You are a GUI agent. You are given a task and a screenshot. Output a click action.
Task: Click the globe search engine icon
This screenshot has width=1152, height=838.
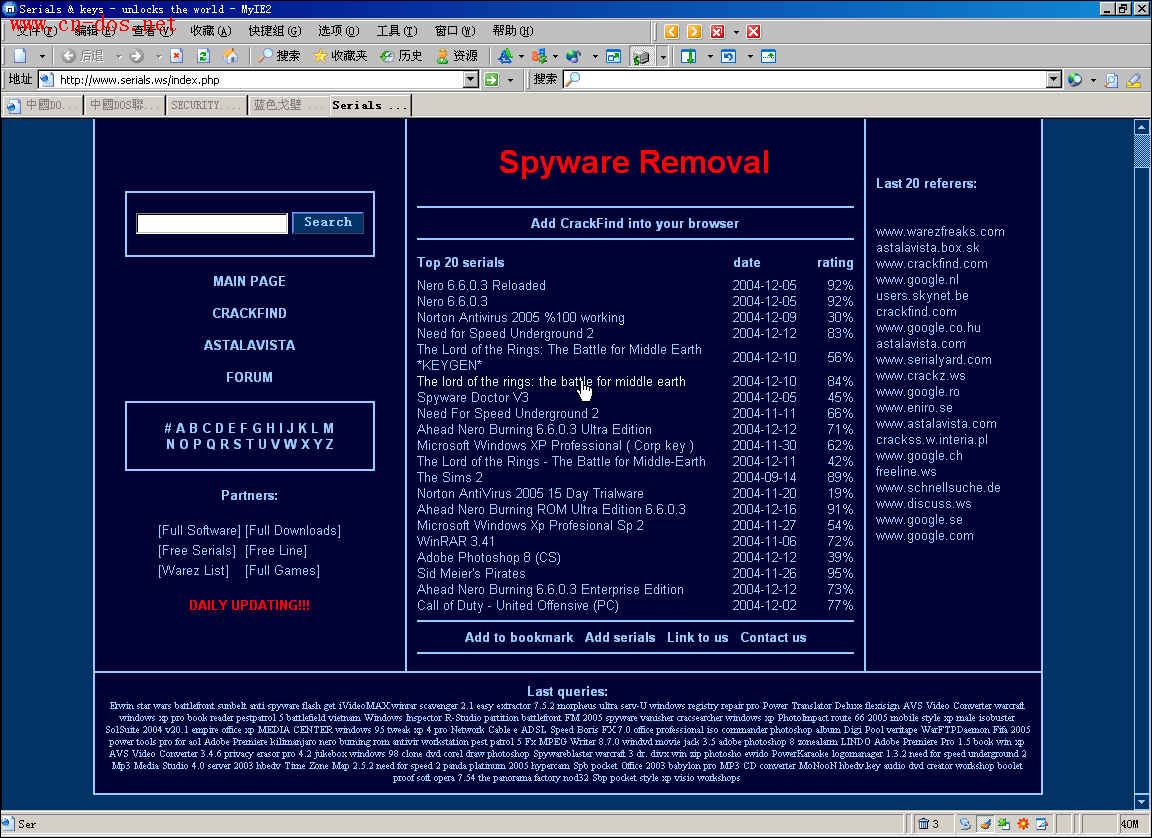coord(1075,79)
